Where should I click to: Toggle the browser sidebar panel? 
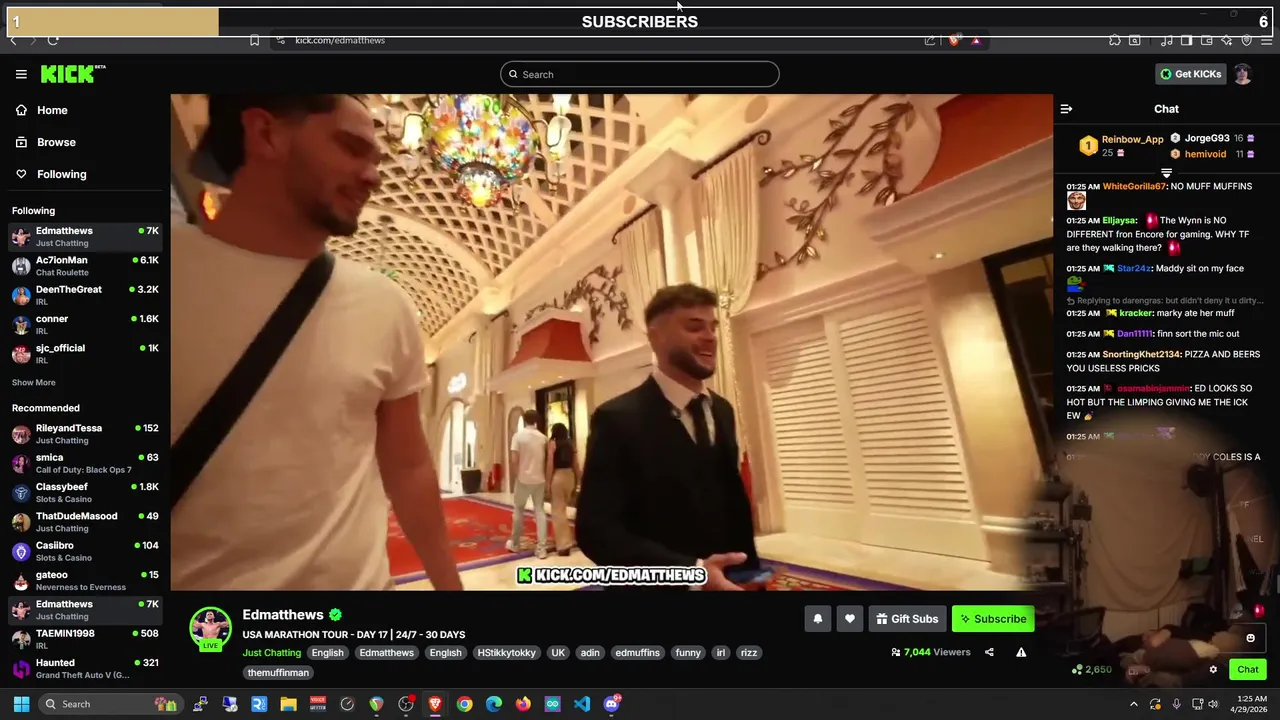1186,40
